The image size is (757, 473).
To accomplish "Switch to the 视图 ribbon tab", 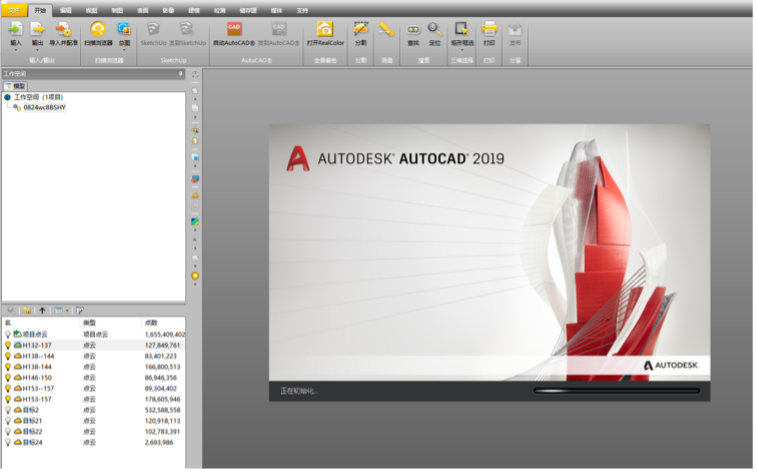I will pos(91,10).
